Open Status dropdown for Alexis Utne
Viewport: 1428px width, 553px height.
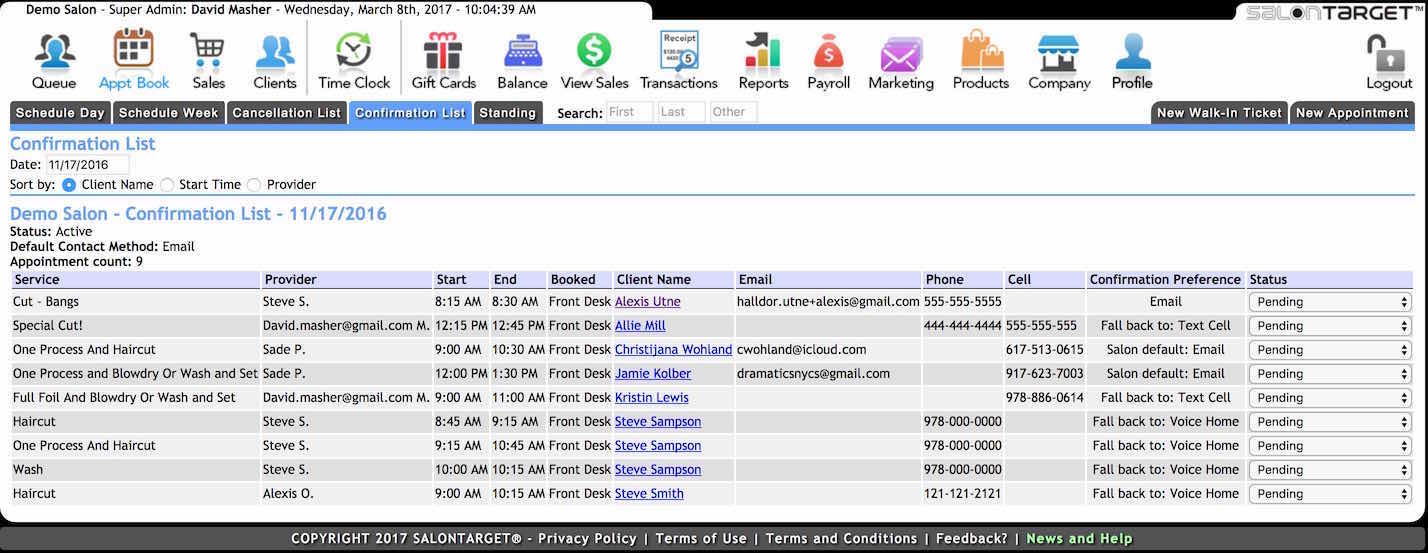coord(1329,302)
